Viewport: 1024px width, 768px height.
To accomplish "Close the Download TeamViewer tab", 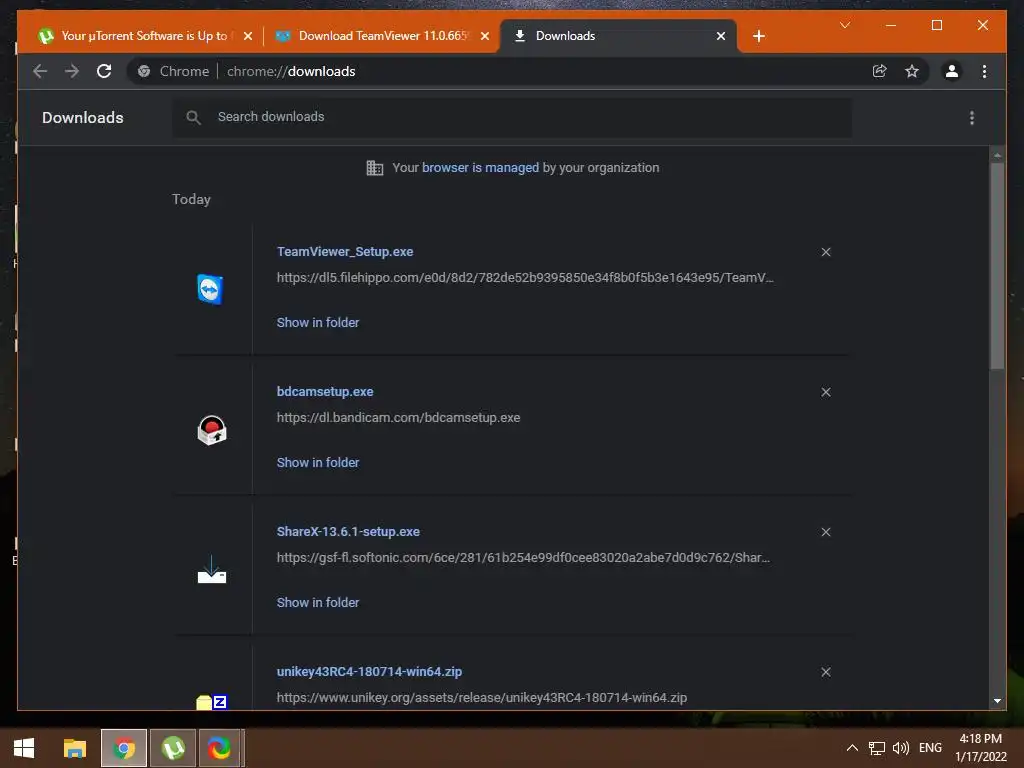I will pos(485,36).
